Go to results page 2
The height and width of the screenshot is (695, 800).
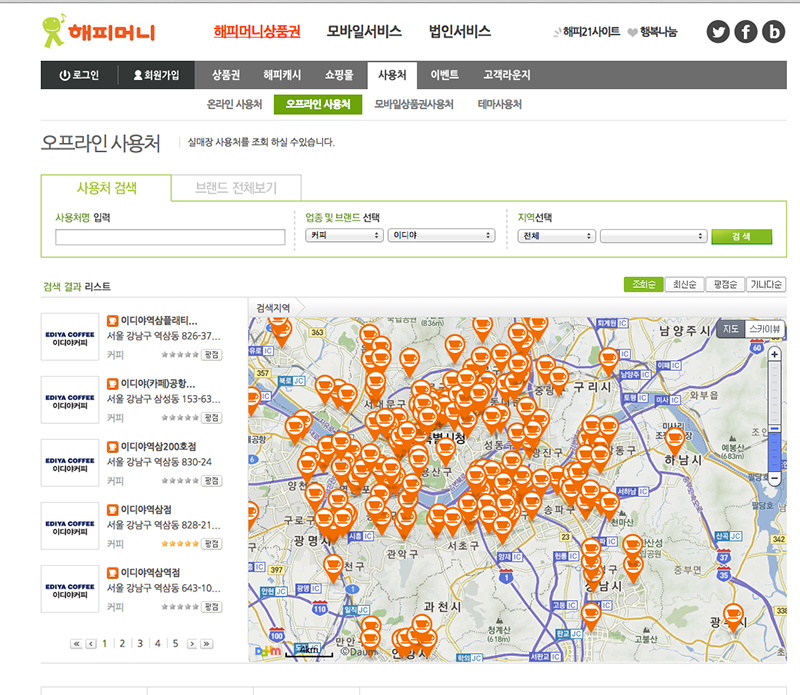[122, 643]
